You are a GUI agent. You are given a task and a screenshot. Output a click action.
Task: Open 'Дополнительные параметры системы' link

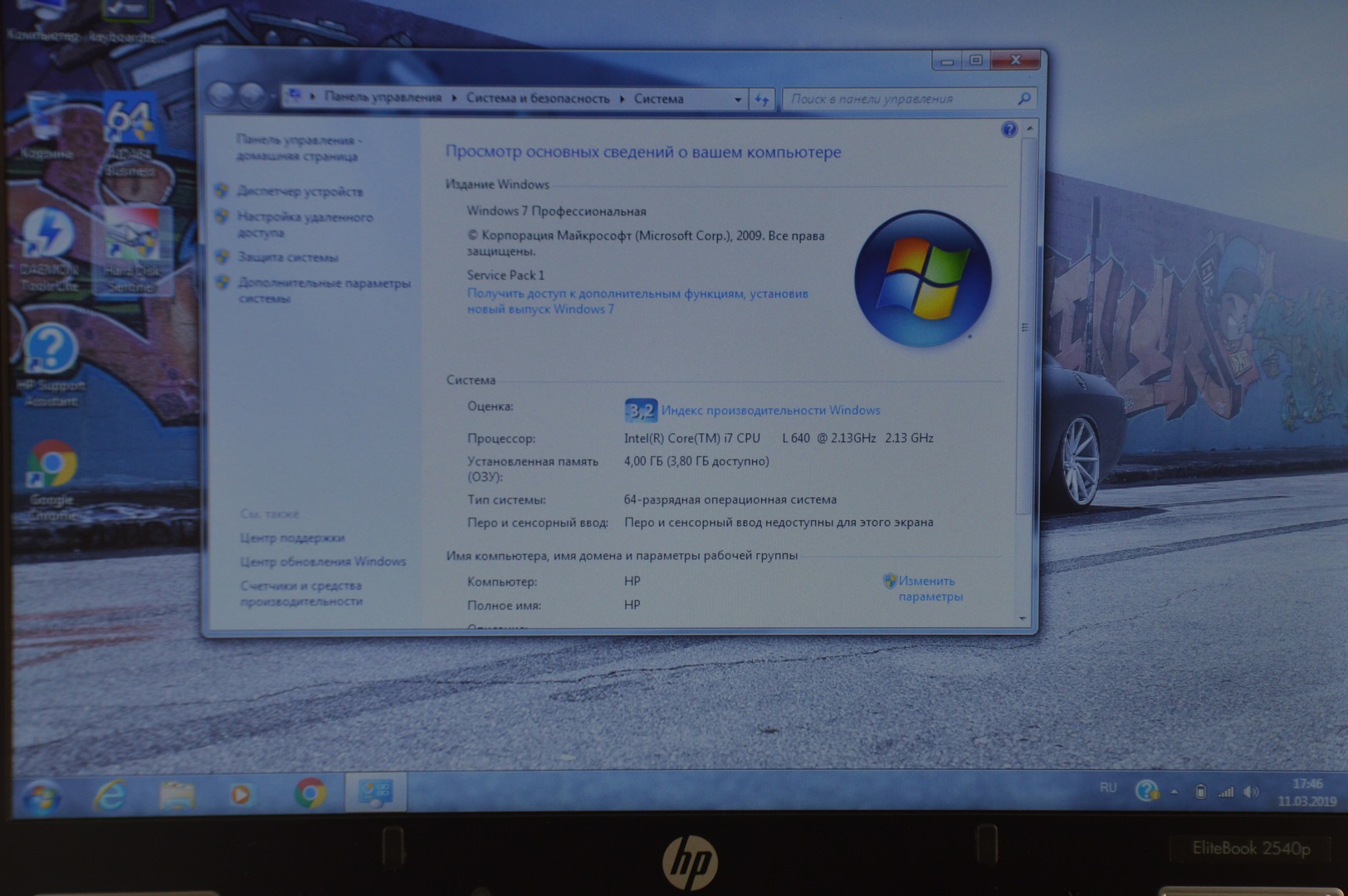(x=324, y=290)
